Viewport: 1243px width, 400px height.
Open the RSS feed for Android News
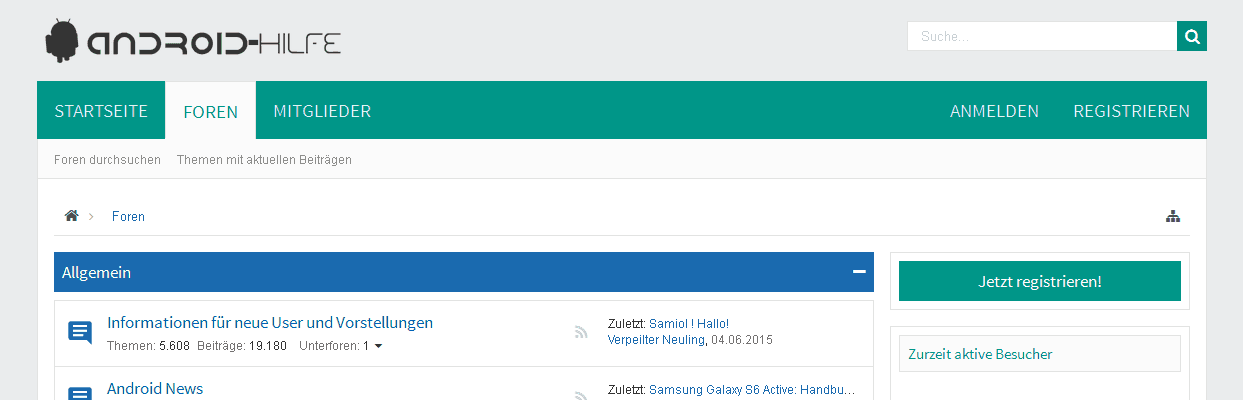tap(581, 396)
